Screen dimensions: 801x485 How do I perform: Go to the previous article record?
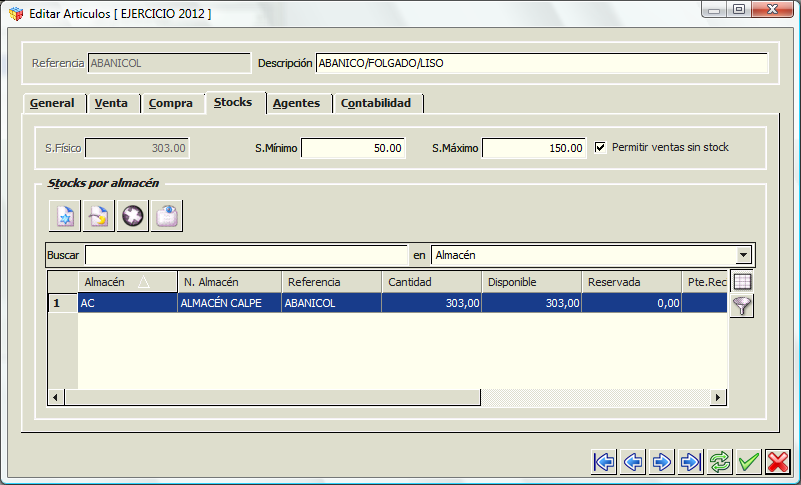pyautogui.click(x=633, y=462)
